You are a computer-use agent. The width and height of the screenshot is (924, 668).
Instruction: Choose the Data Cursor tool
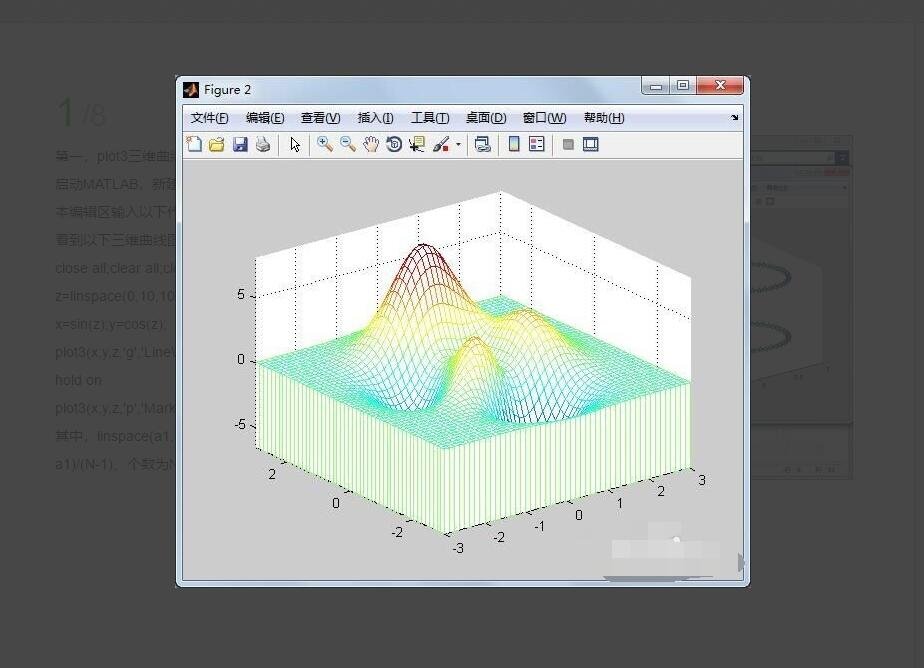point(417,144)
